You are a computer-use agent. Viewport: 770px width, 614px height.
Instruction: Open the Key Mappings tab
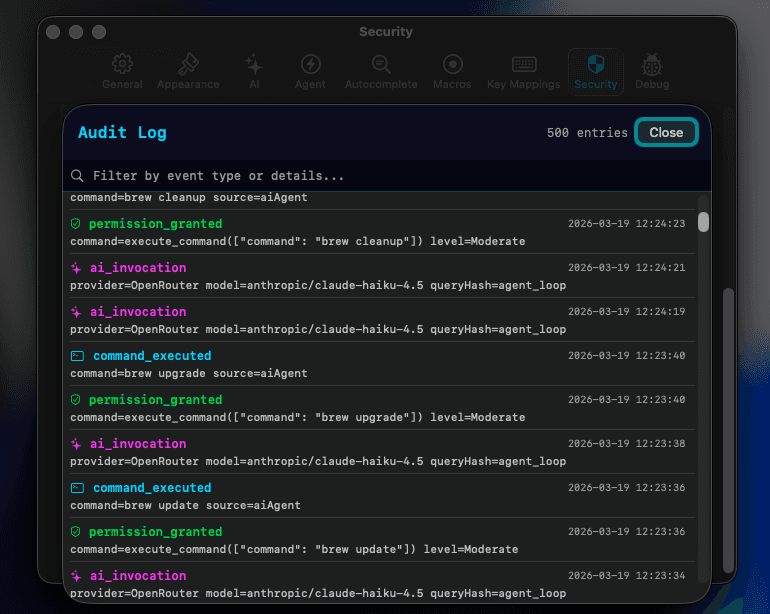[523, 72]
